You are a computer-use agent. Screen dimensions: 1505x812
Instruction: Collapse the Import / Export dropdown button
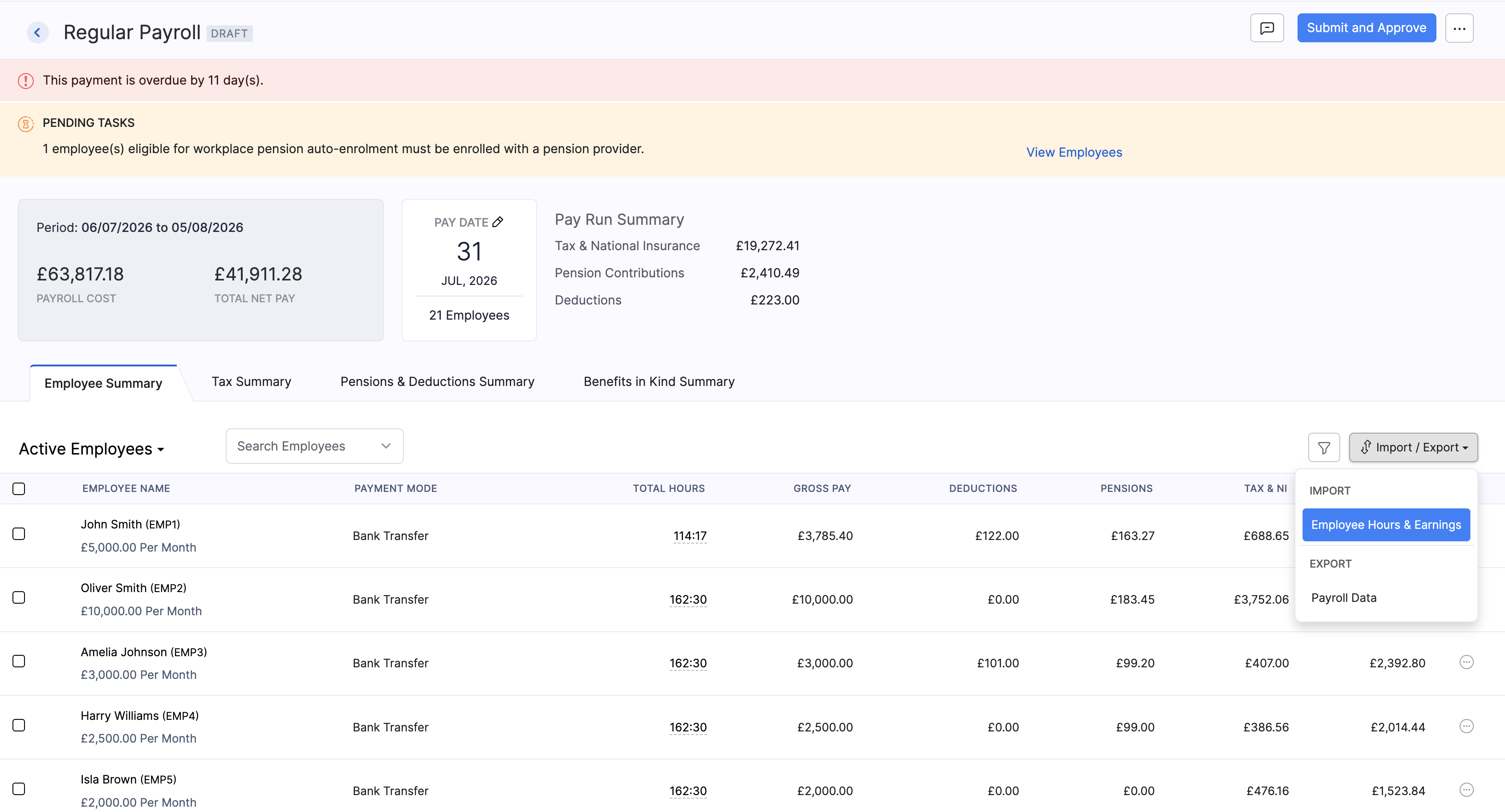(x=1413, y=447)
